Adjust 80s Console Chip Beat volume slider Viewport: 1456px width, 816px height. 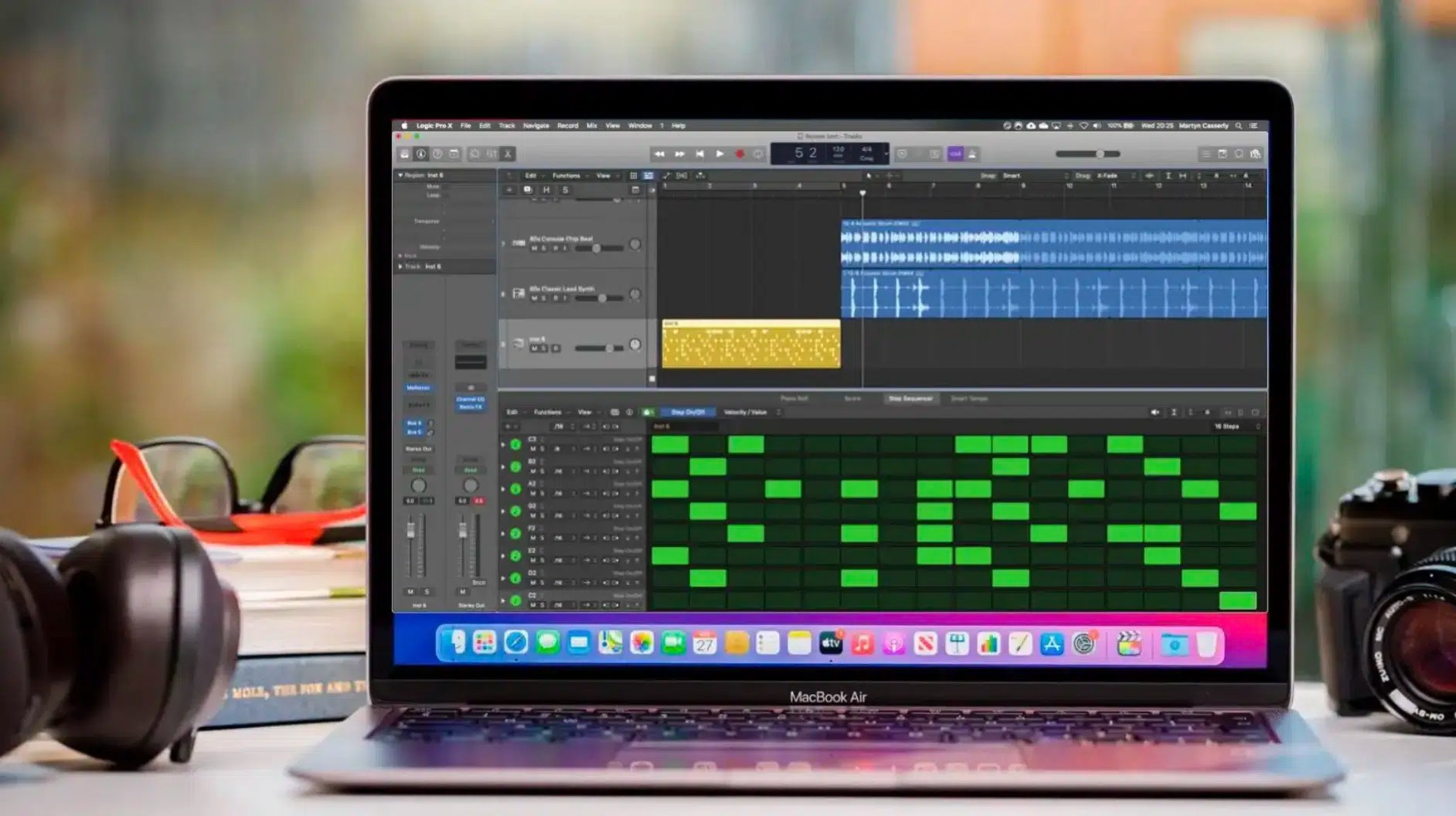(598, 248)
